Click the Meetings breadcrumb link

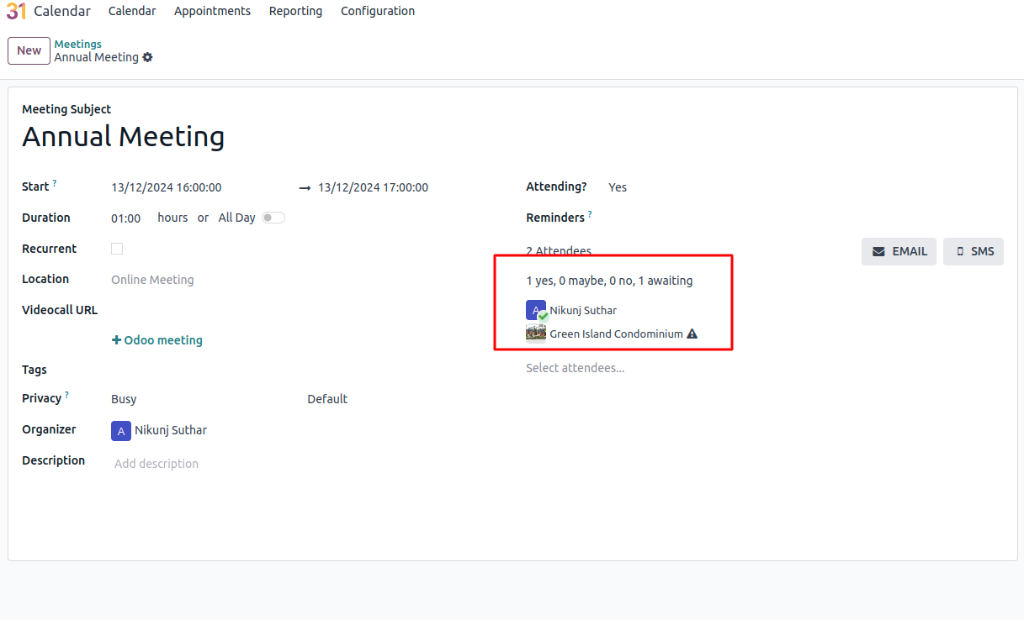[78, 44]
